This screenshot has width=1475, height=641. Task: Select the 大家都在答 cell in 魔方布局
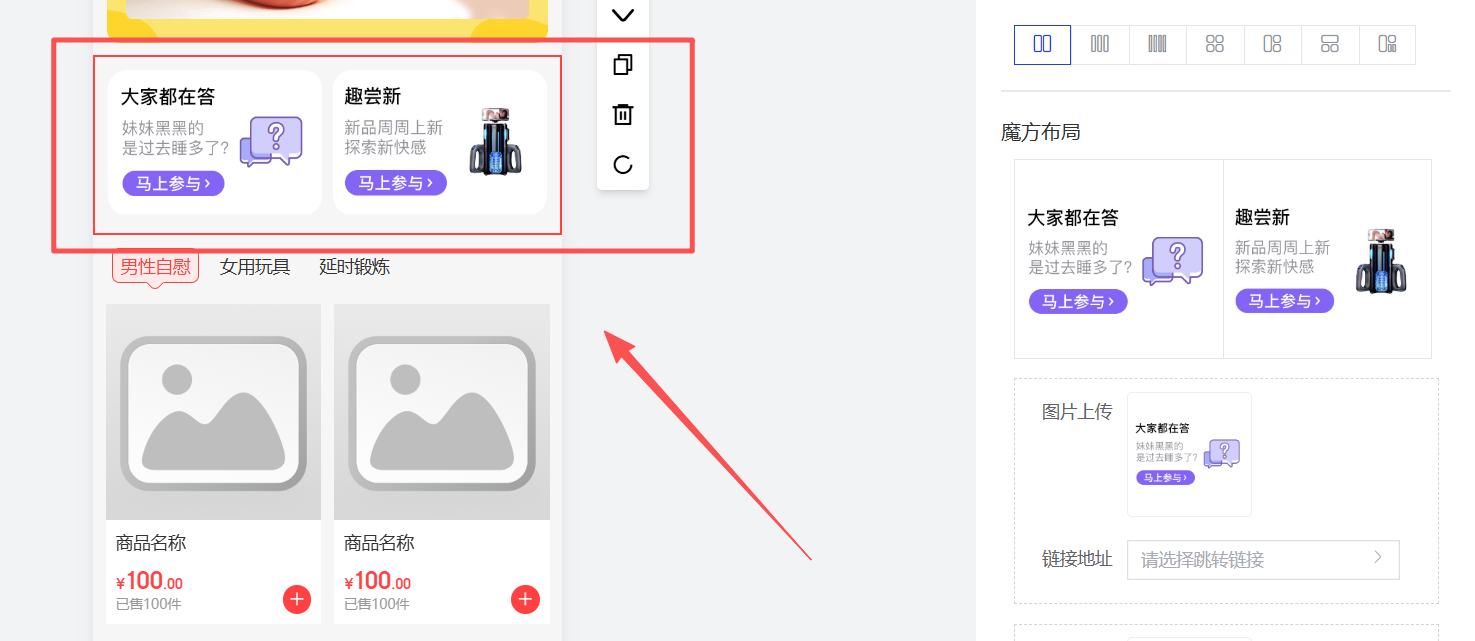point(1119,259)
